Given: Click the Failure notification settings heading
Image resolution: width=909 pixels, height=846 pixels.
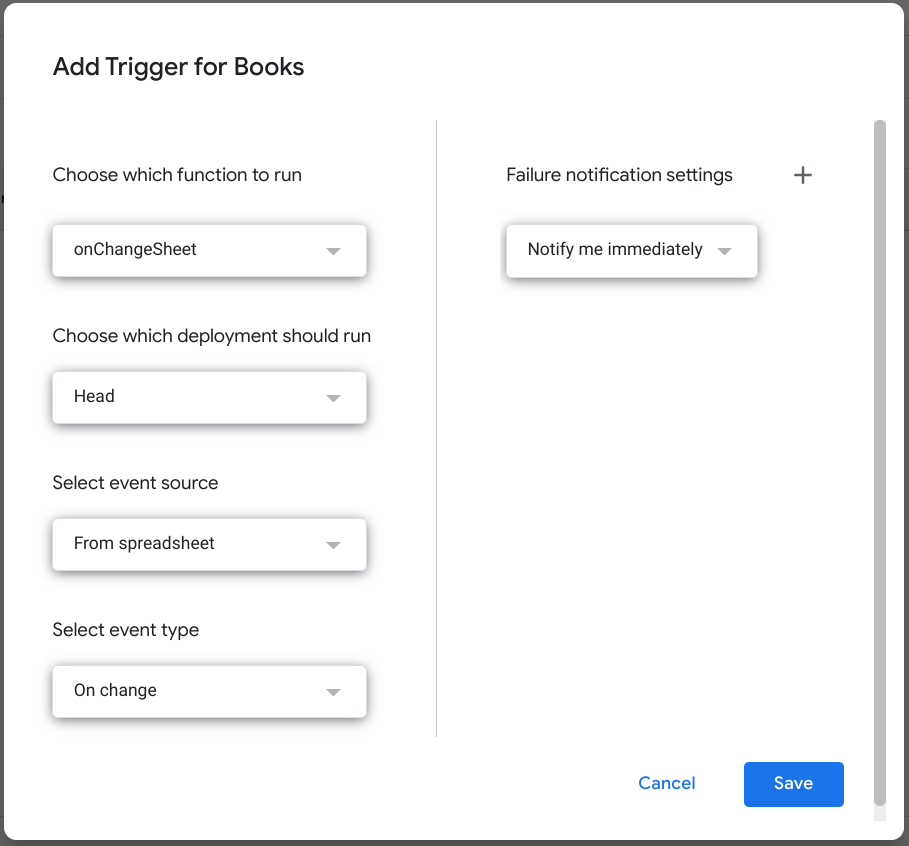Looking at the screenshot, I should tap(619, 175).
